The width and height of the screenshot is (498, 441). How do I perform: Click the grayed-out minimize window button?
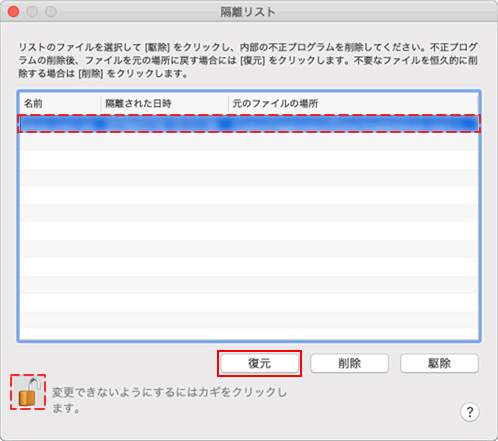click(32, 12)
